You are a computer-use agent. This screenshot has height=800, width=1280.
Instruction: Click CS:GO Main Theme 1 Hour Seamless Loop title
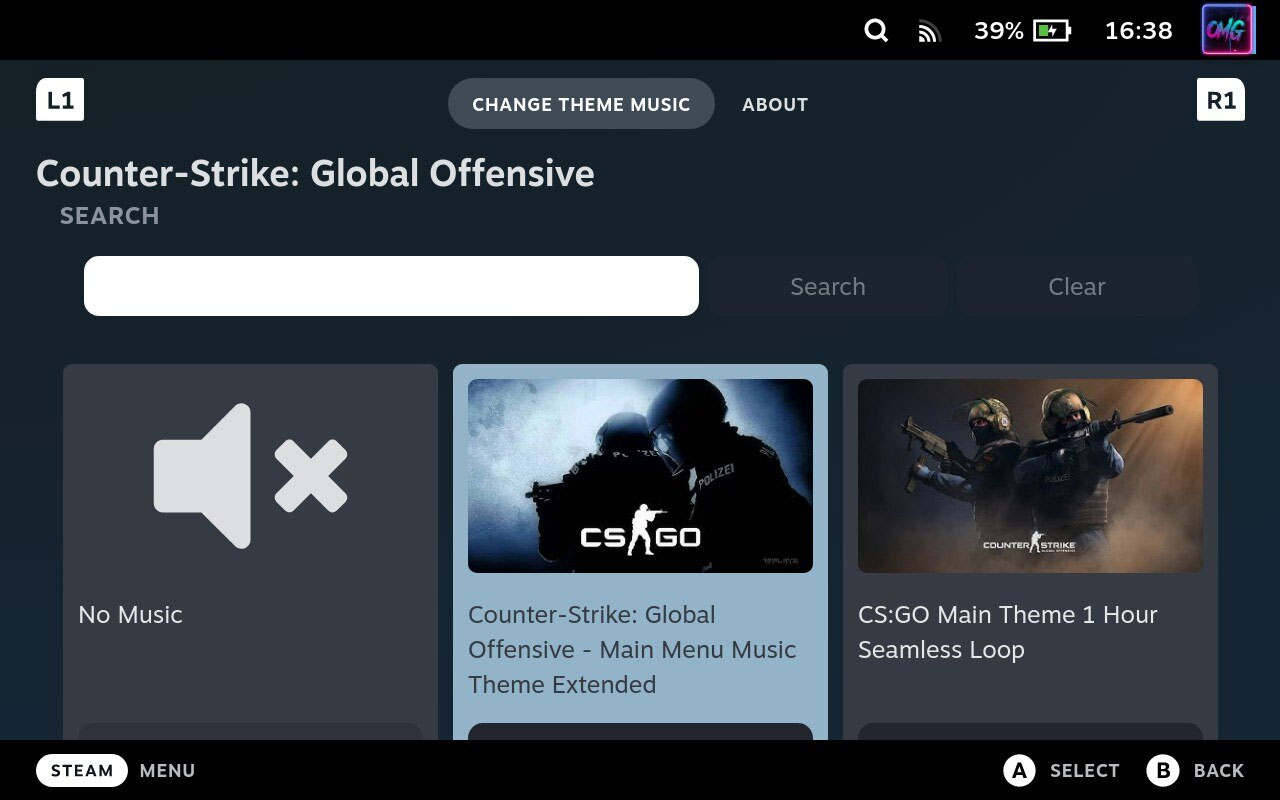click(x=1008, y=632)
